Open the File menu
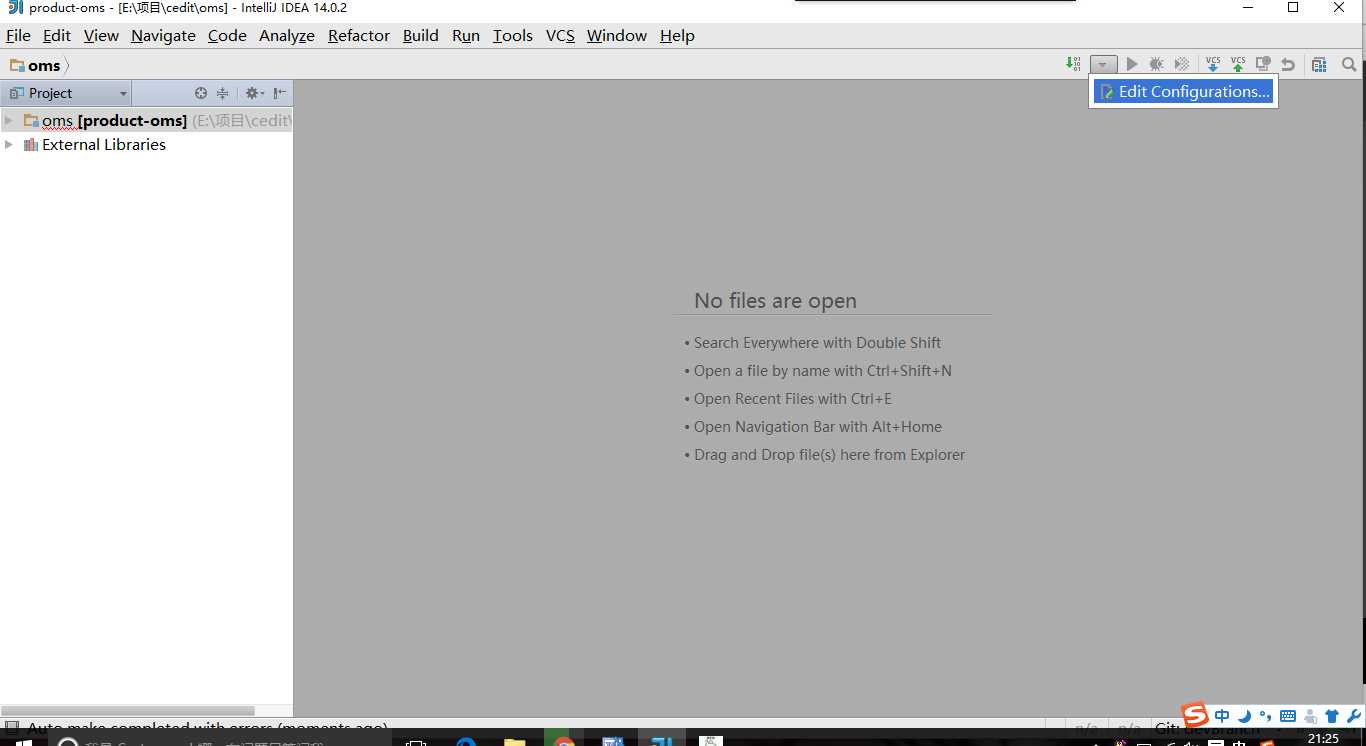The image size is (1366, 746). tap(18, 35)
